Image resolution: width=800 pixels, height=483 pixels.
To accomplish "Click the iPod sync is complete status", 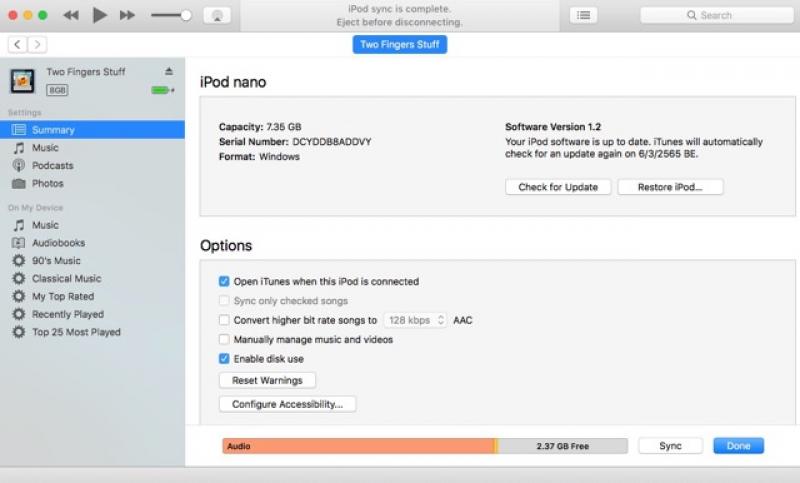I will (x=399, y=9).
